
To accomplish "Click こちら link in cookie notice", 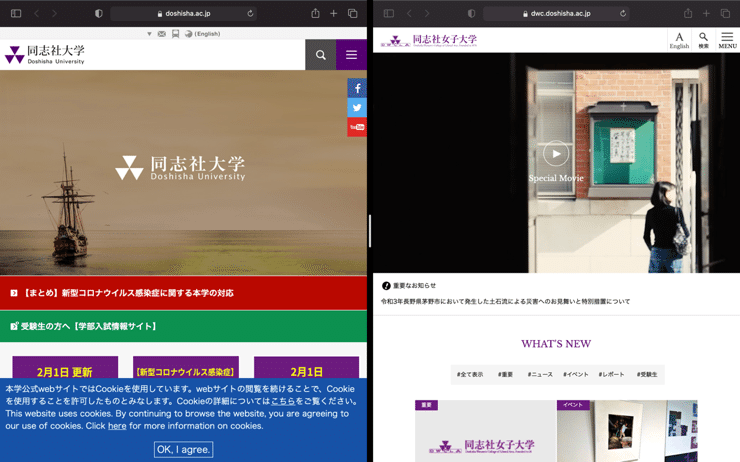I will point(283,401).
